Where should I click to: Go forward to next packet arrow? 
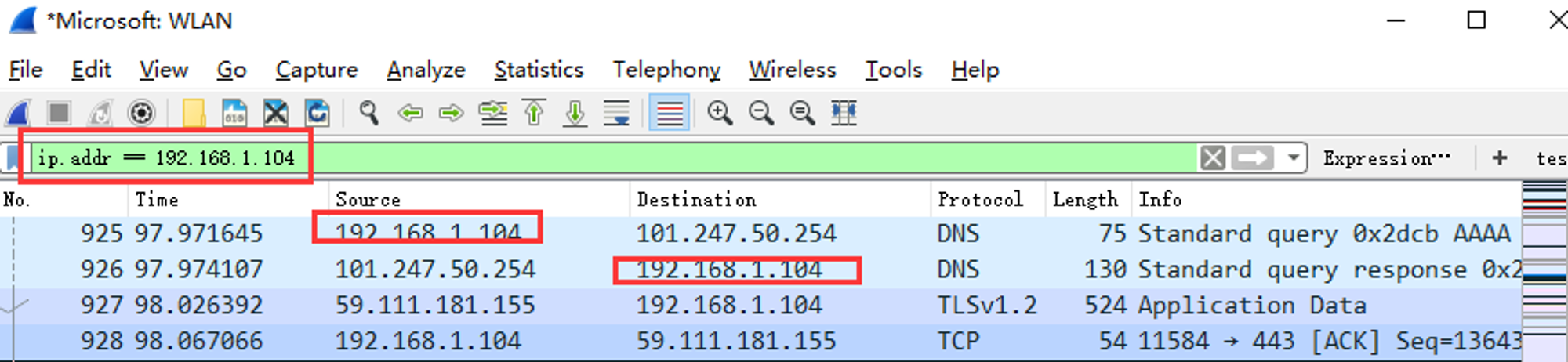coord(452,114)
